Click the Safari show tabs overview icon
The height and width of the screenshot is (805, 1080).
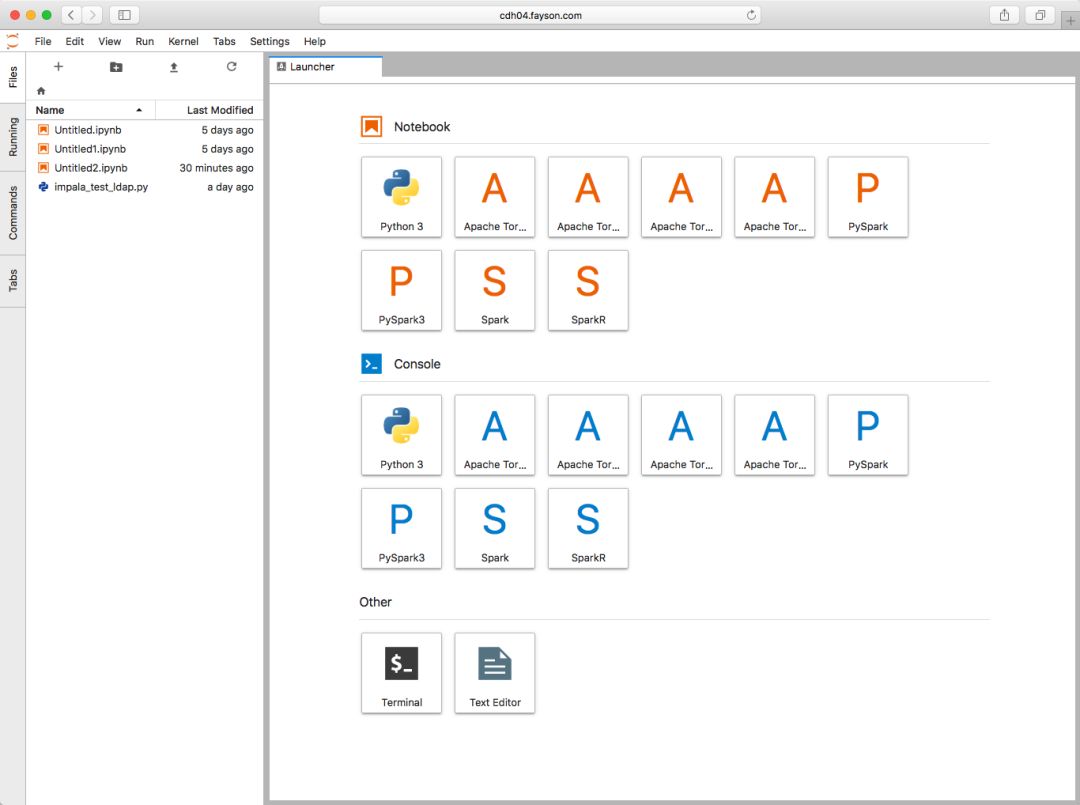(1040, 14)
